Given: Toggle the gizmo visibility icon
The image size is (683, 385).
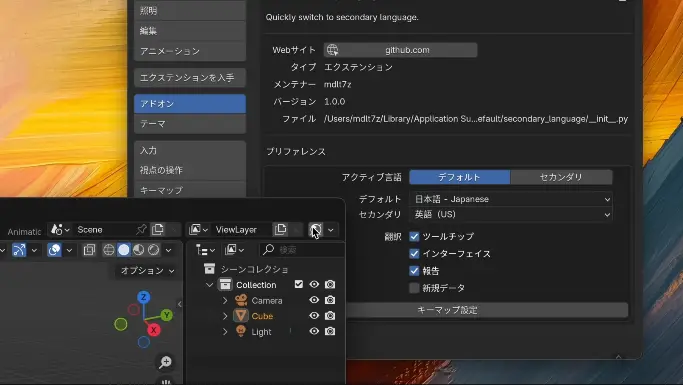Looking at the screenshot, I should coord(19,250).
